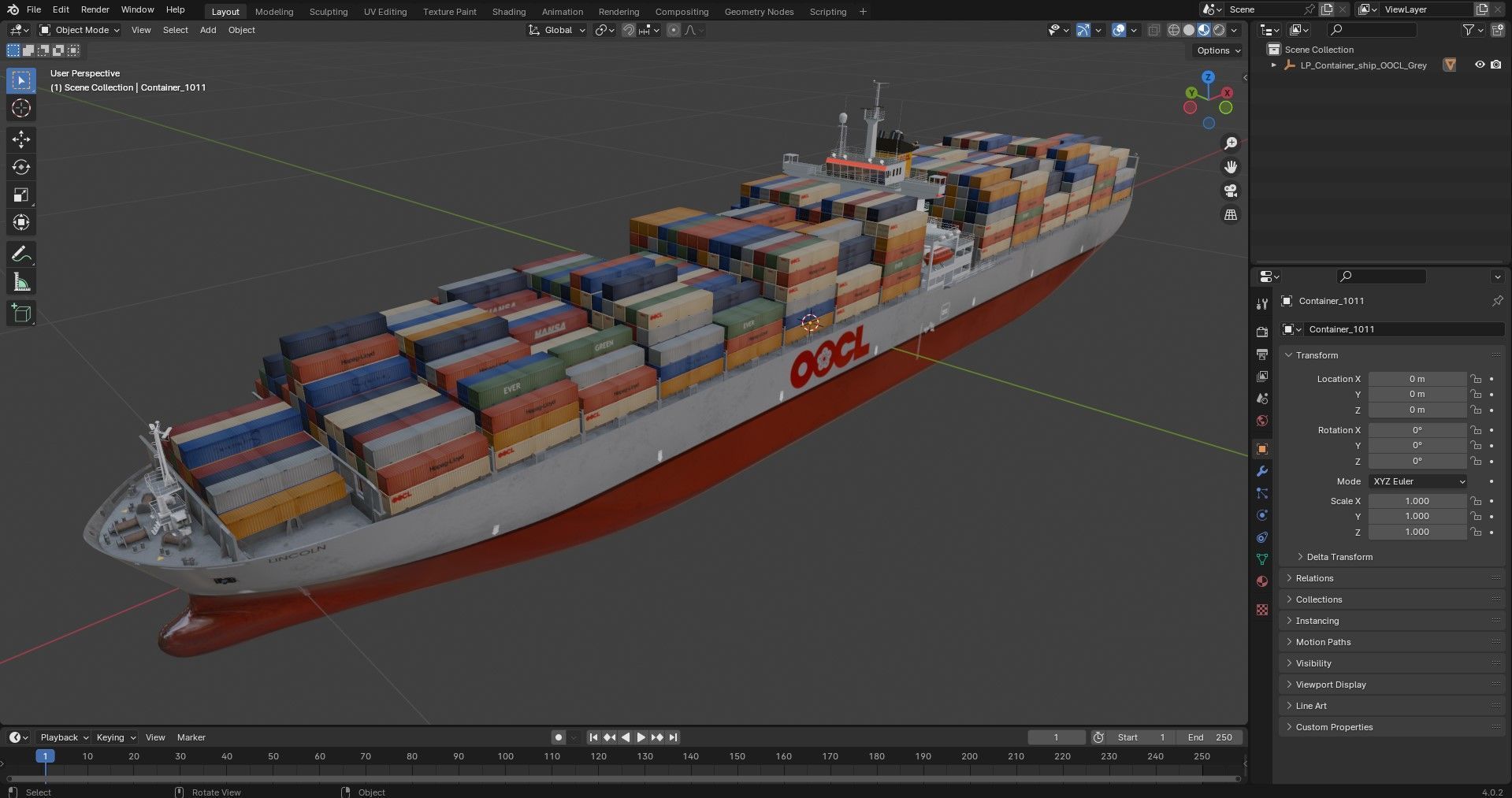Open the Modifiers properties tab
The width and height of the screenshot is (1512, 798).
point(1262,471)
